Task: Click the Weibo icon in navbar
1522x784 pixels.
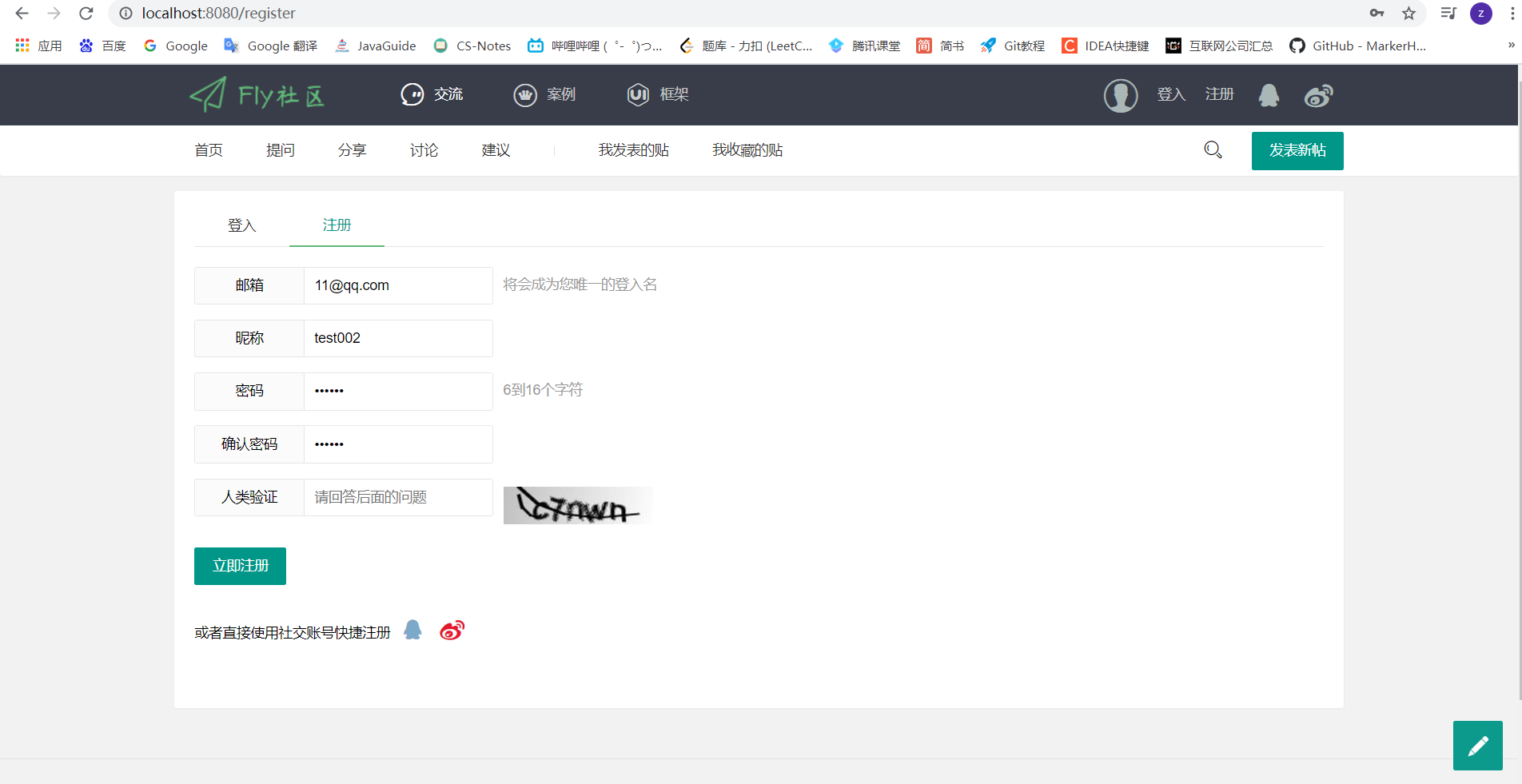Action: [1317, 95]
